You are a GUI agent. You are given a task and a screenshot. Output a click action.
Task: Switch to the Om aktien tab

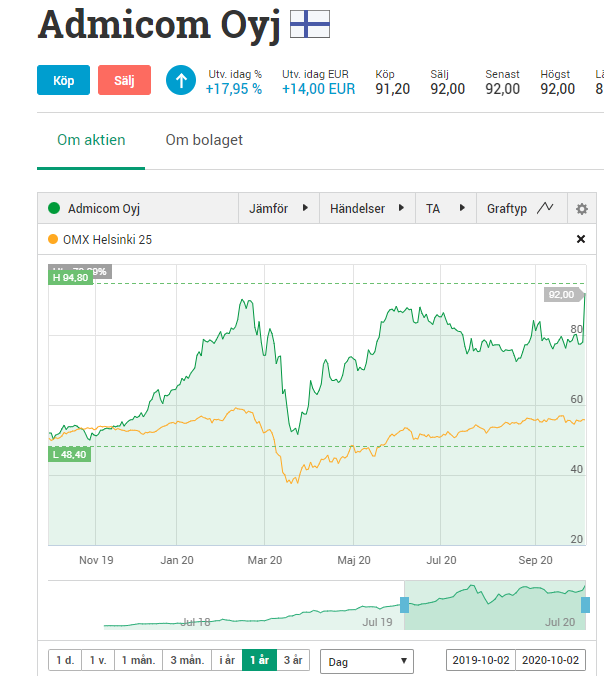click(x=91, y=140)
